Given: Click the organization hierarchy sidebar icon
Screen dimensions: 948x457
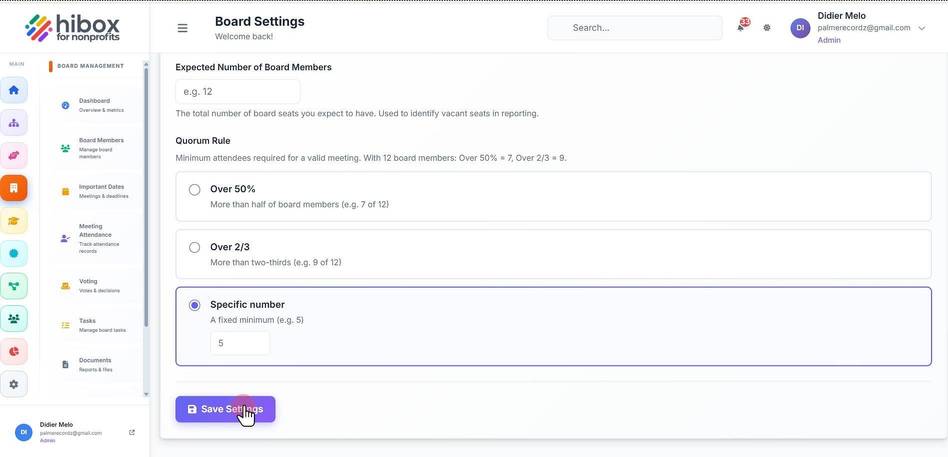Looking at the screenshot, I should click(14, 123).
